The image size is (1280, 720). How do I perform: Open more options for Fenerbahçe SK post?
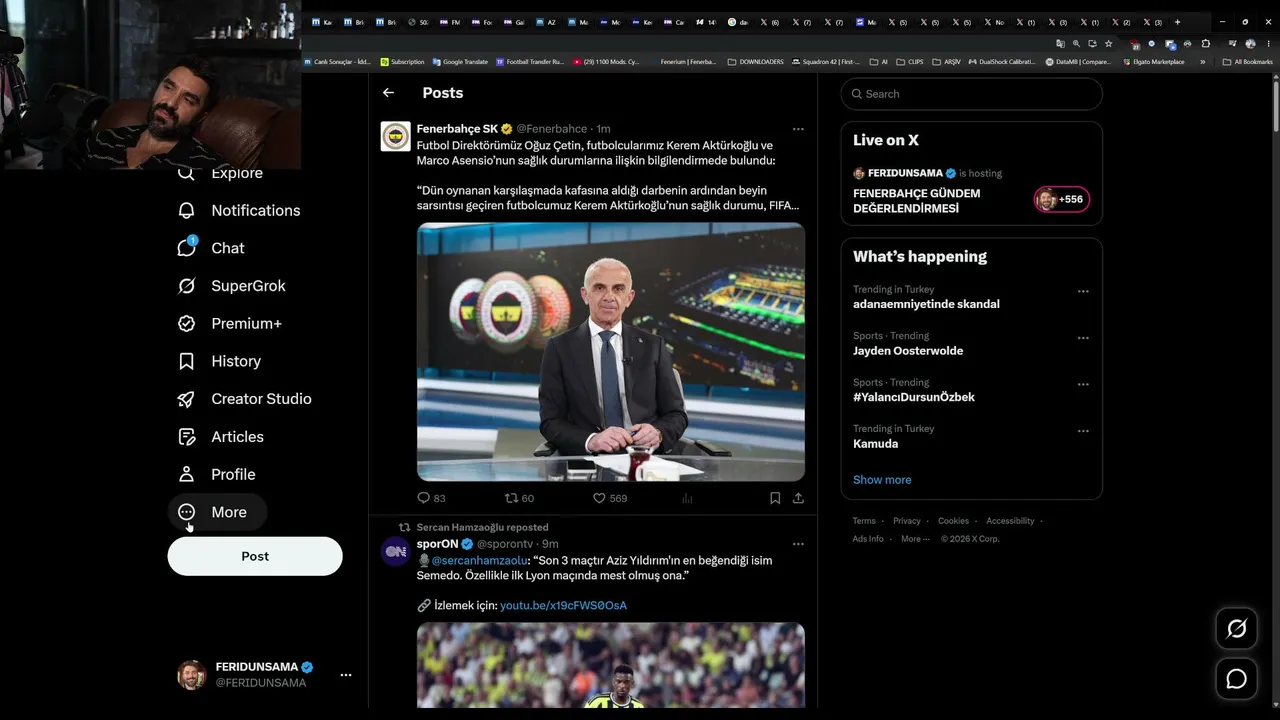(x=798, y=129)
